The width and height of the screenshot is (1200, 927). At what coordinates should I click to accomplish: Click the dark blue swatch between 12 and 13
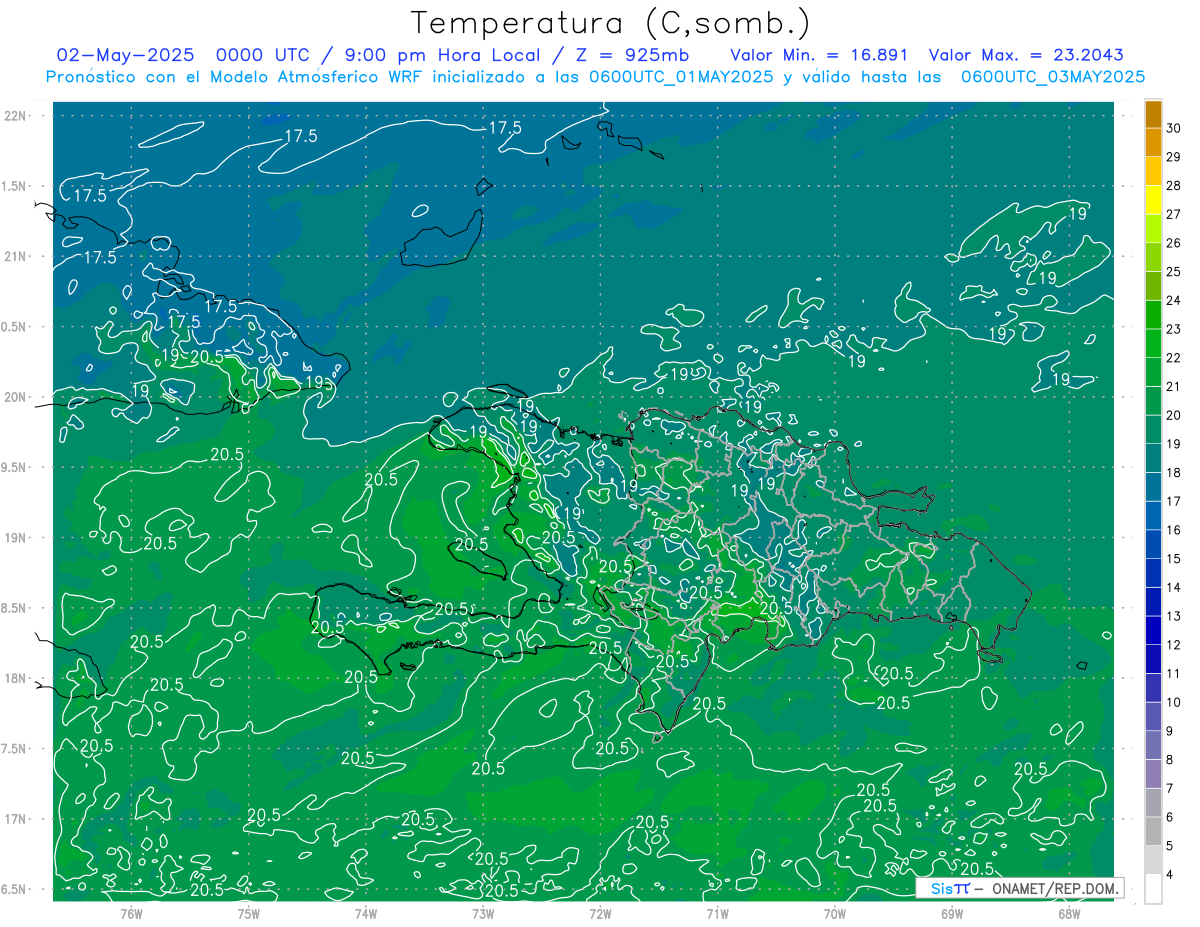[x=1153, y=630]
